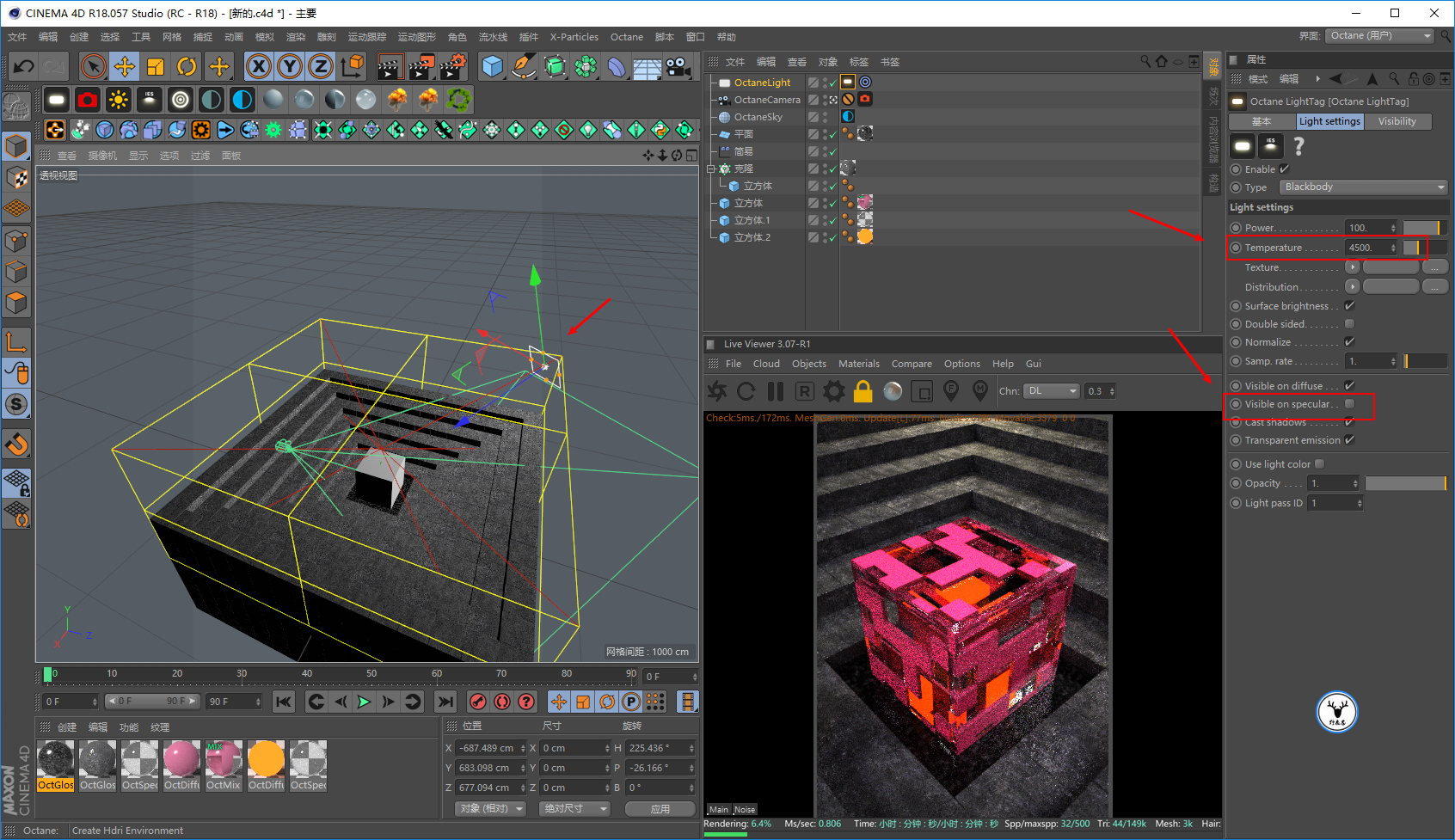Activate the Rotate tool

click(x=187, y=66)
